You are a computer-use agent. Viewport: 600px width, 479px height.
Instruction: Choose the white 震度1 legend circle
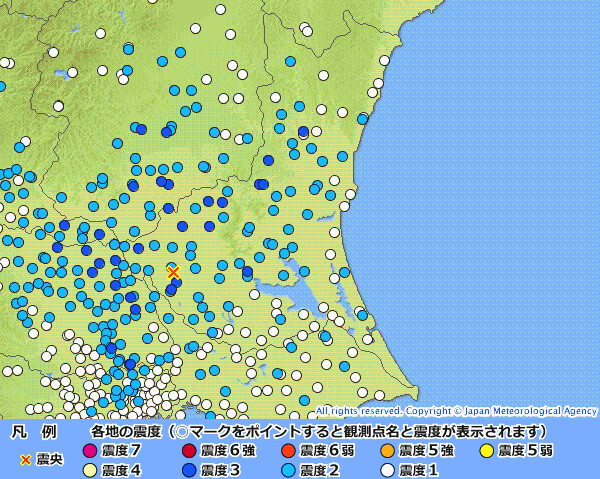388,470
